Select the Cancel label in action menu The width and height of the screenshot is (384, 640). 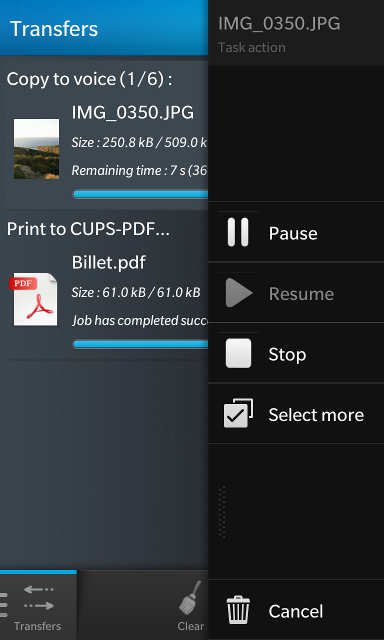tap(296, 611)
